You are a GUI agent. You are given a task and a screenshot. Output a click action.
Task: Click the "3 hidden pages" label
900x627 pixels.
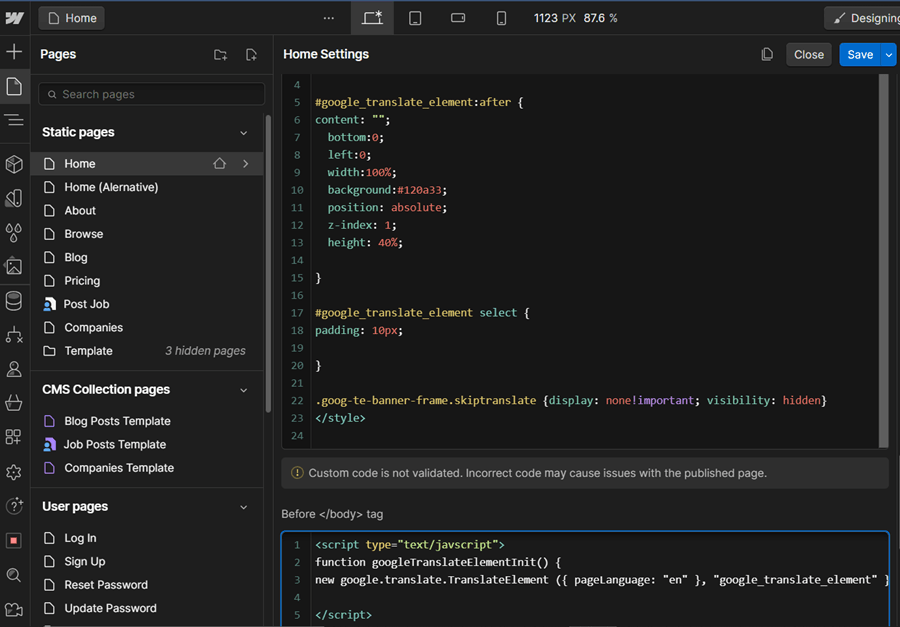(x=205, y=351)
